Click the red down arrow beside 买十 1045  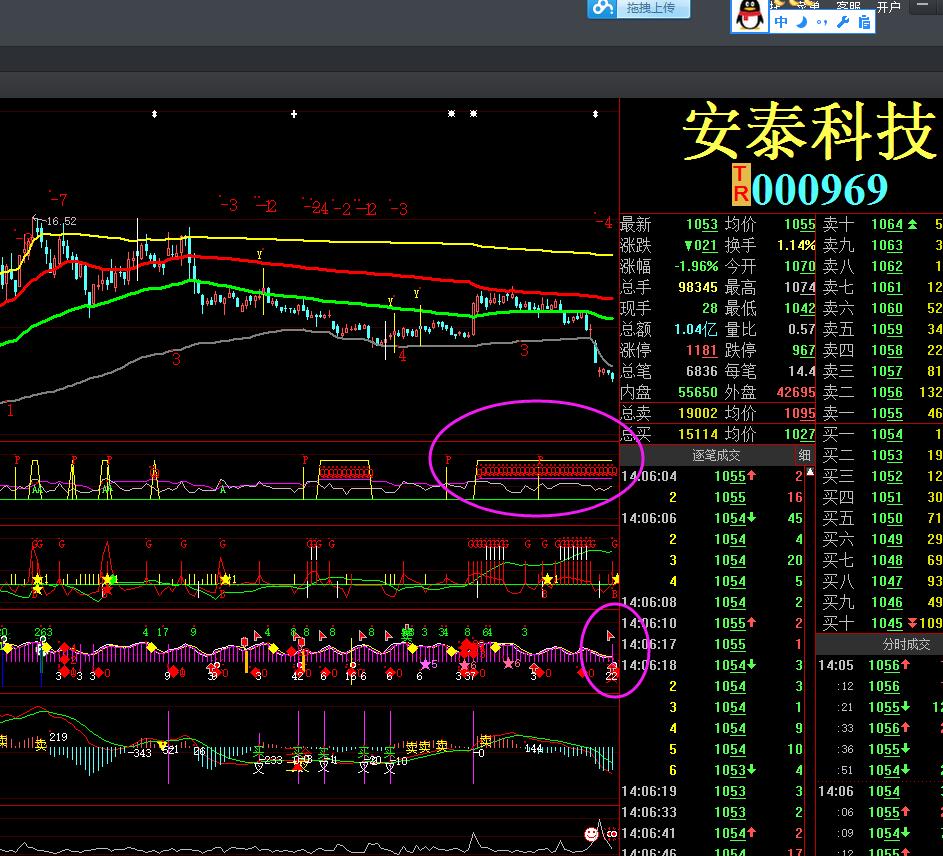pos(912,623)
